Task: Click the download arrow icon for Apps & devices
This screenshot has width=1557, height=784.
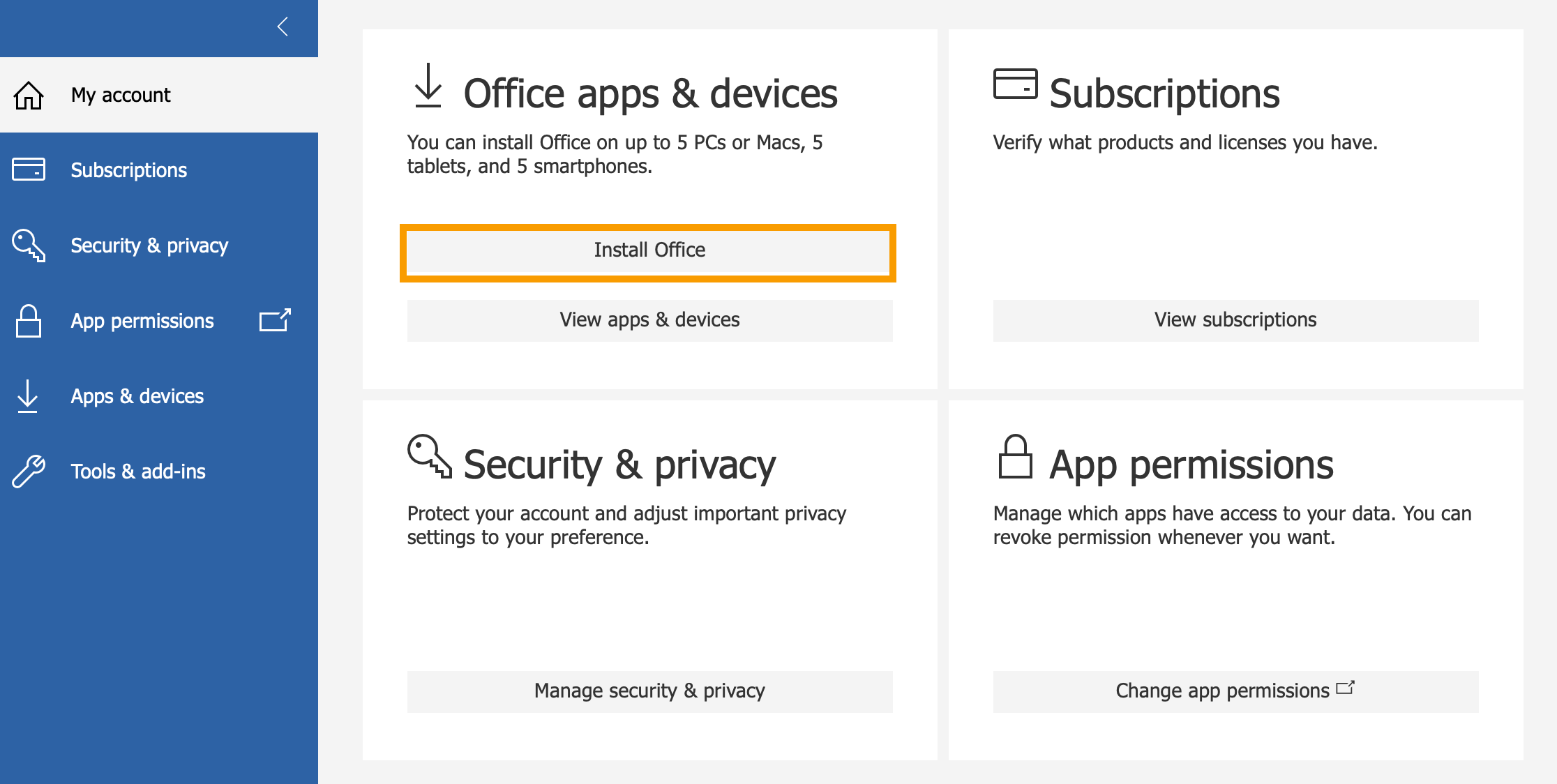Action: [x=28, y=396]
